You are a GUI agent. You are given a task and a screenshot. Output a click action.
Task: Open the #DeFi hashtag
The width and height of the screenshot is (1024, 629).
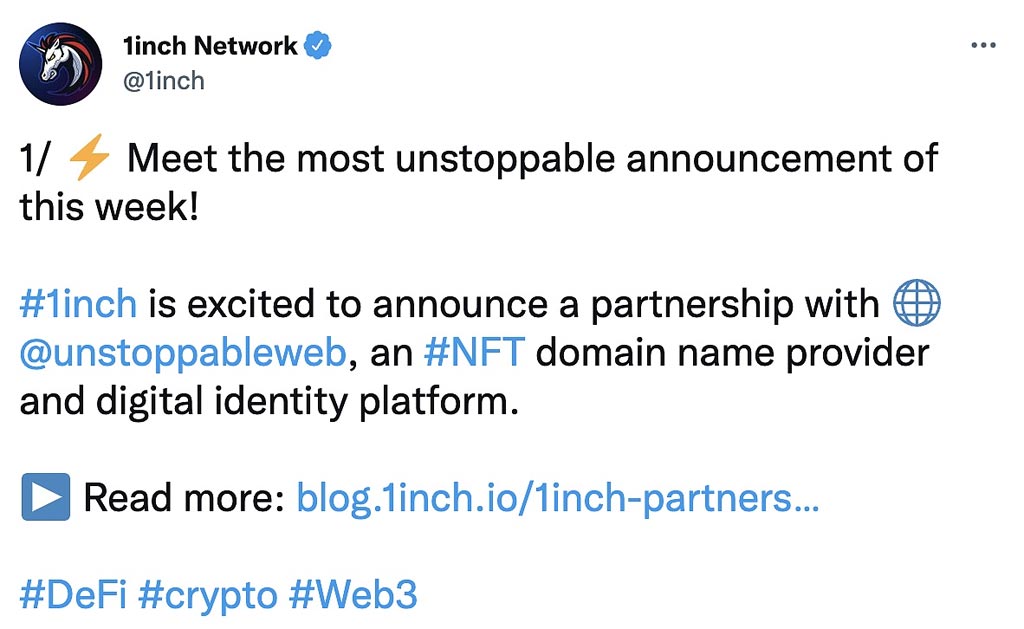[73, 595]
